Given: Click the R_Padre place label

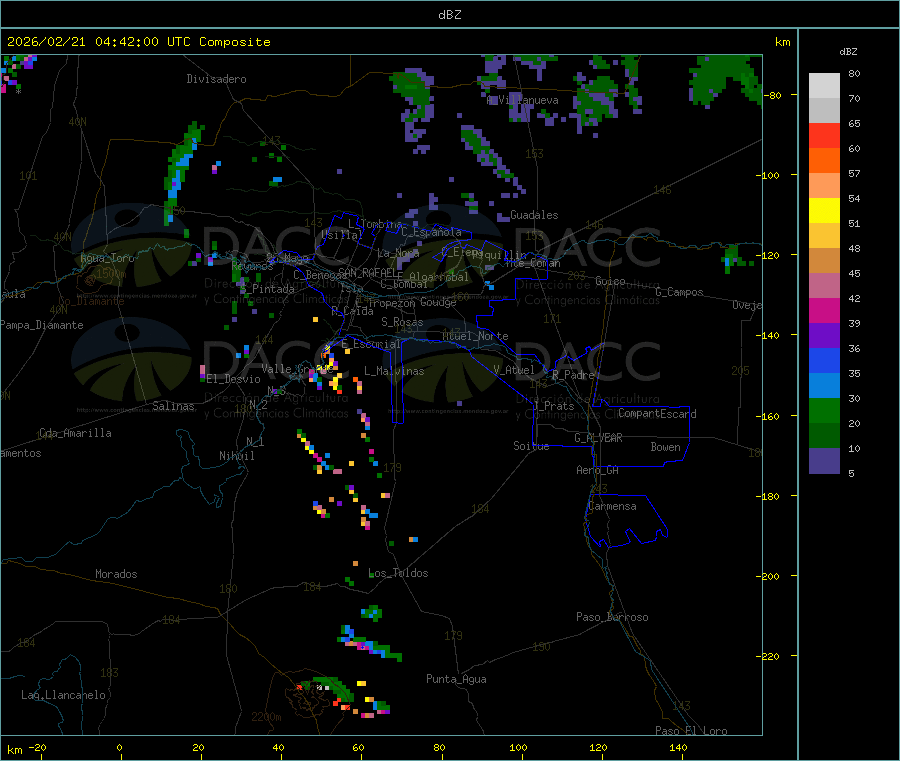Looking at the screenshot, I should pyautogui.click(x=573, y=375).
